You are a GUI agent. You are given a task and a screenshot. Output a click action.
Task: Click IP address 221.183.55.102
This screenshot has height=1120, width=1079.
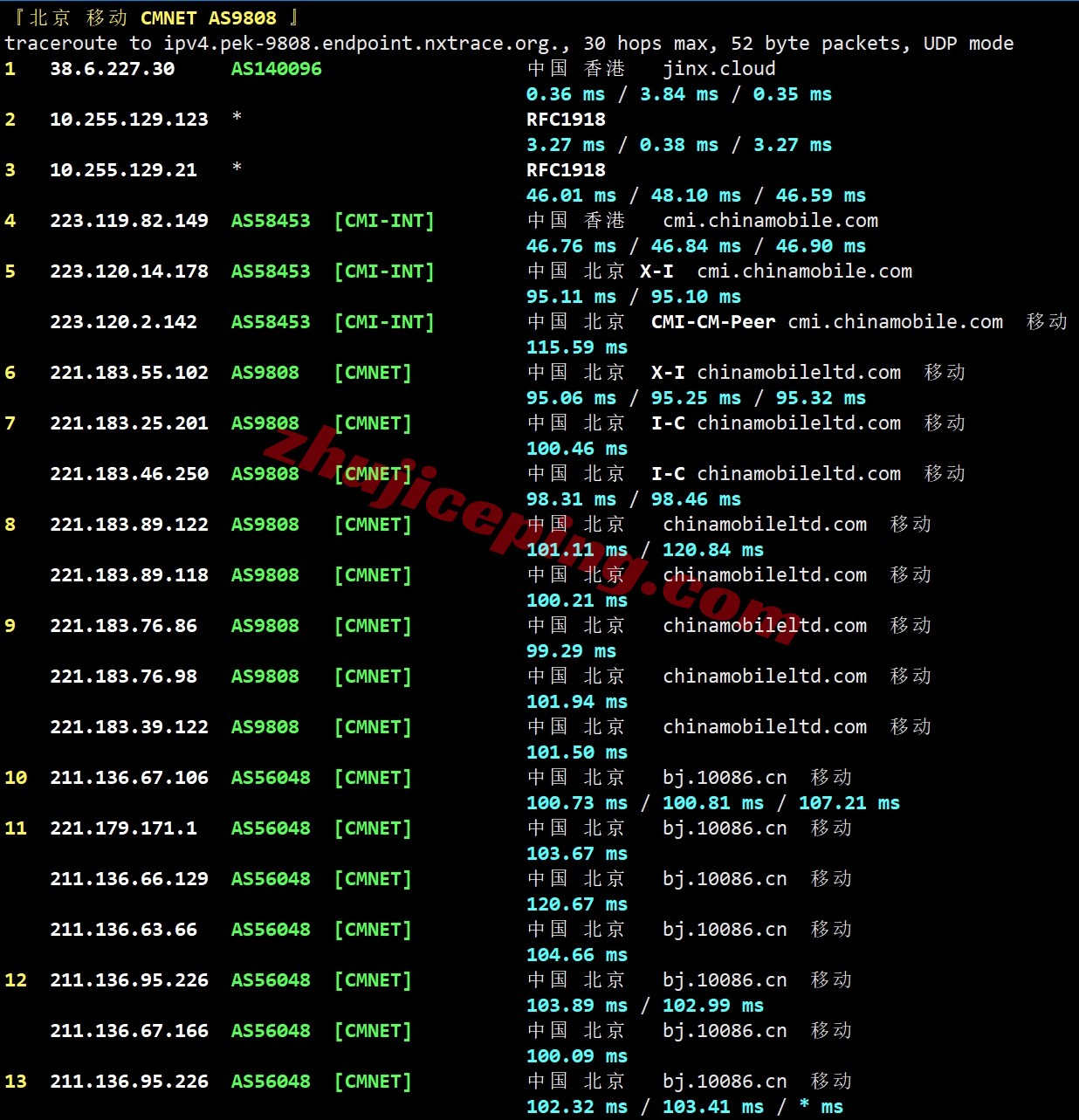[x=129, y=373]
